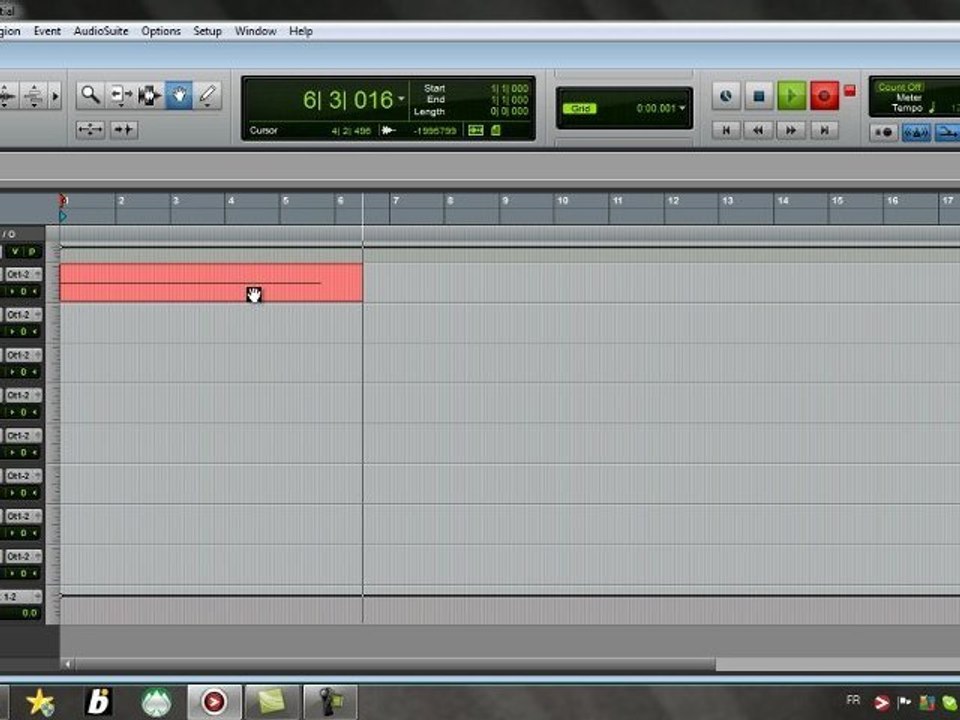The height and width of the screenshot is (720, 960).
Task: Open the green sticky note taskbar application
Action: pos(272,702)
